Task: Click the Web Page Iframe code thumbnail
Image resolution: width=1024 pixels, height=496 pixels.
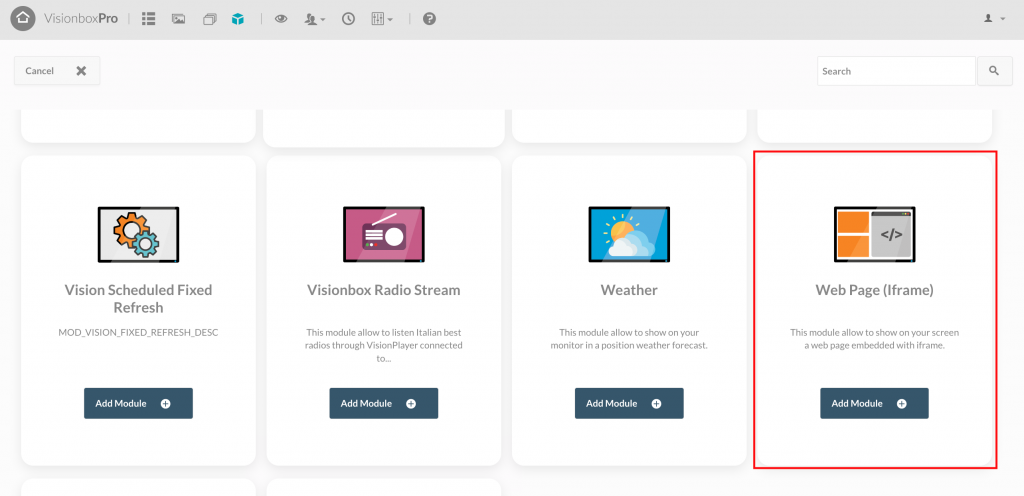Action: pyautogui.click(x=874, y=235)
